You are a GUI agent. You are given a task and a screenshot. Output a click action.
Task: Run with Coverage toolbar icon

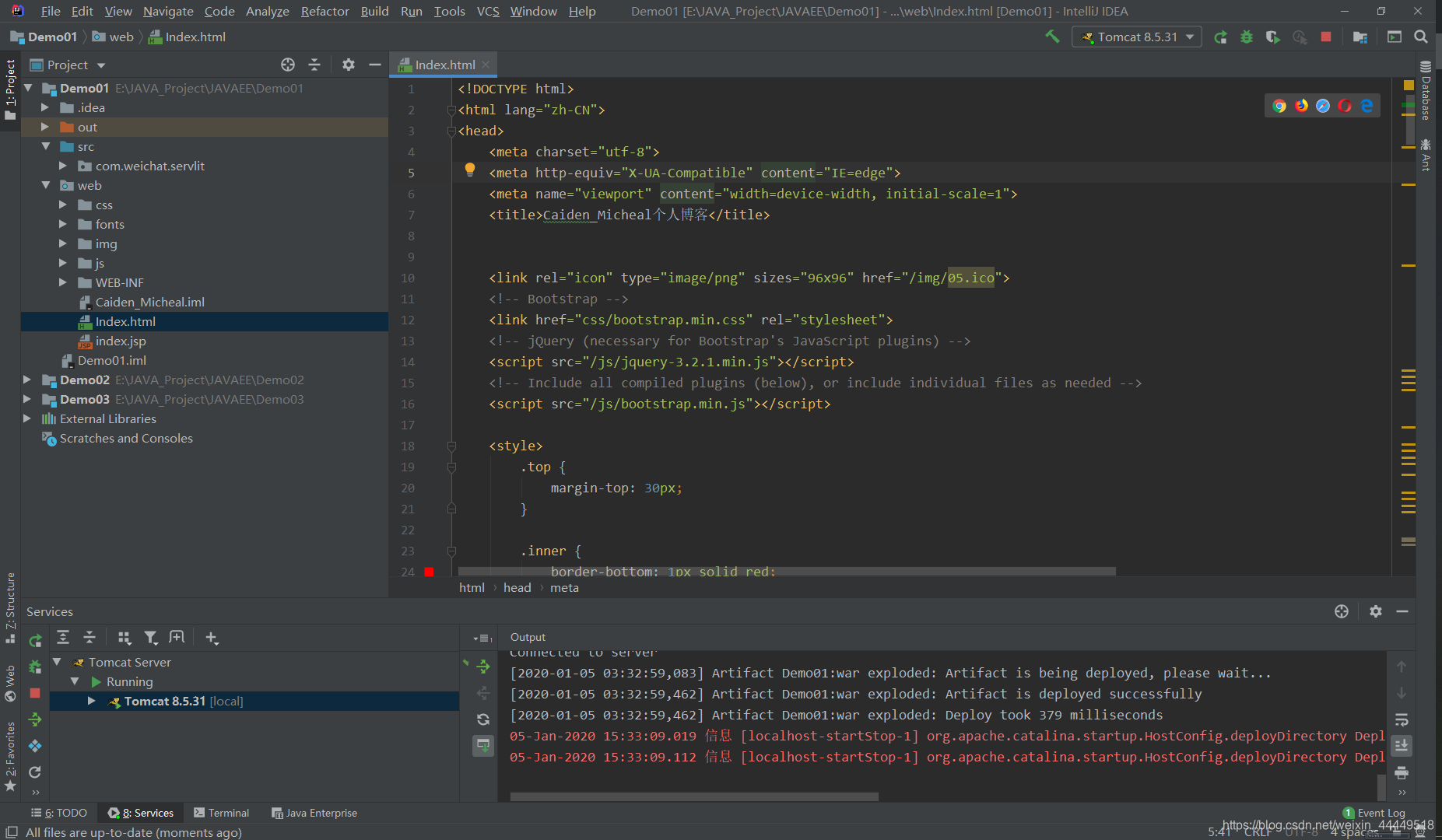tap(1273, 37)
